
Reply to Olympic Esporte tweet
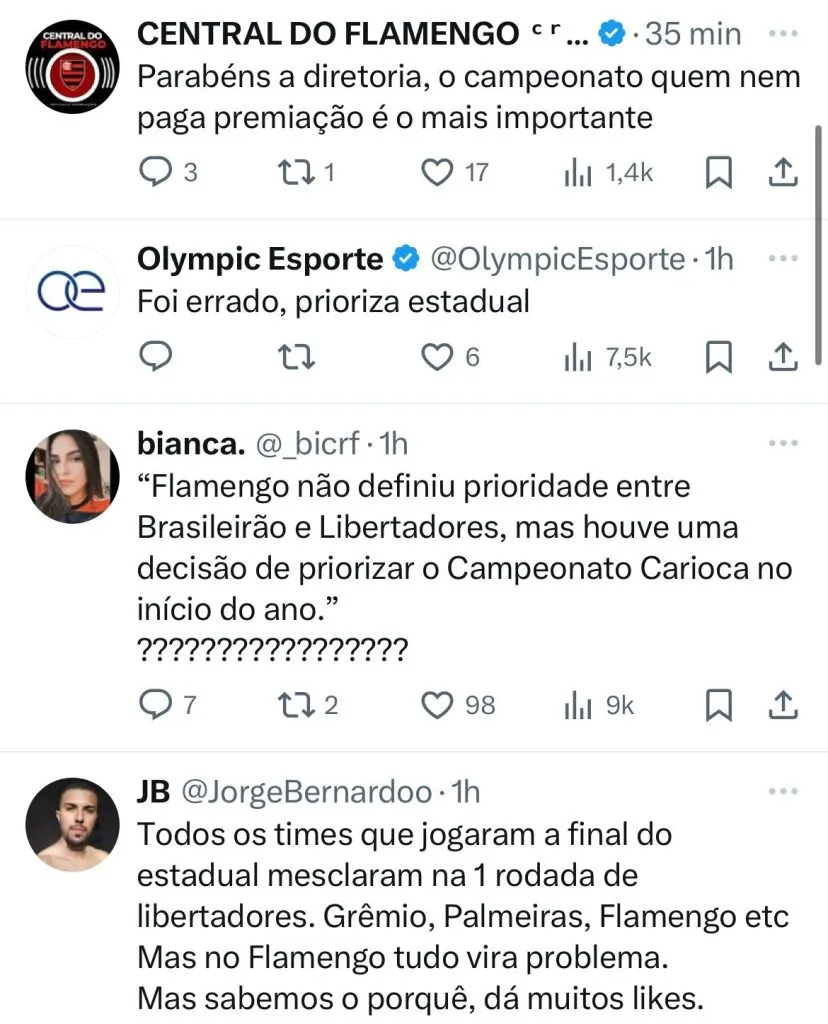155,356
